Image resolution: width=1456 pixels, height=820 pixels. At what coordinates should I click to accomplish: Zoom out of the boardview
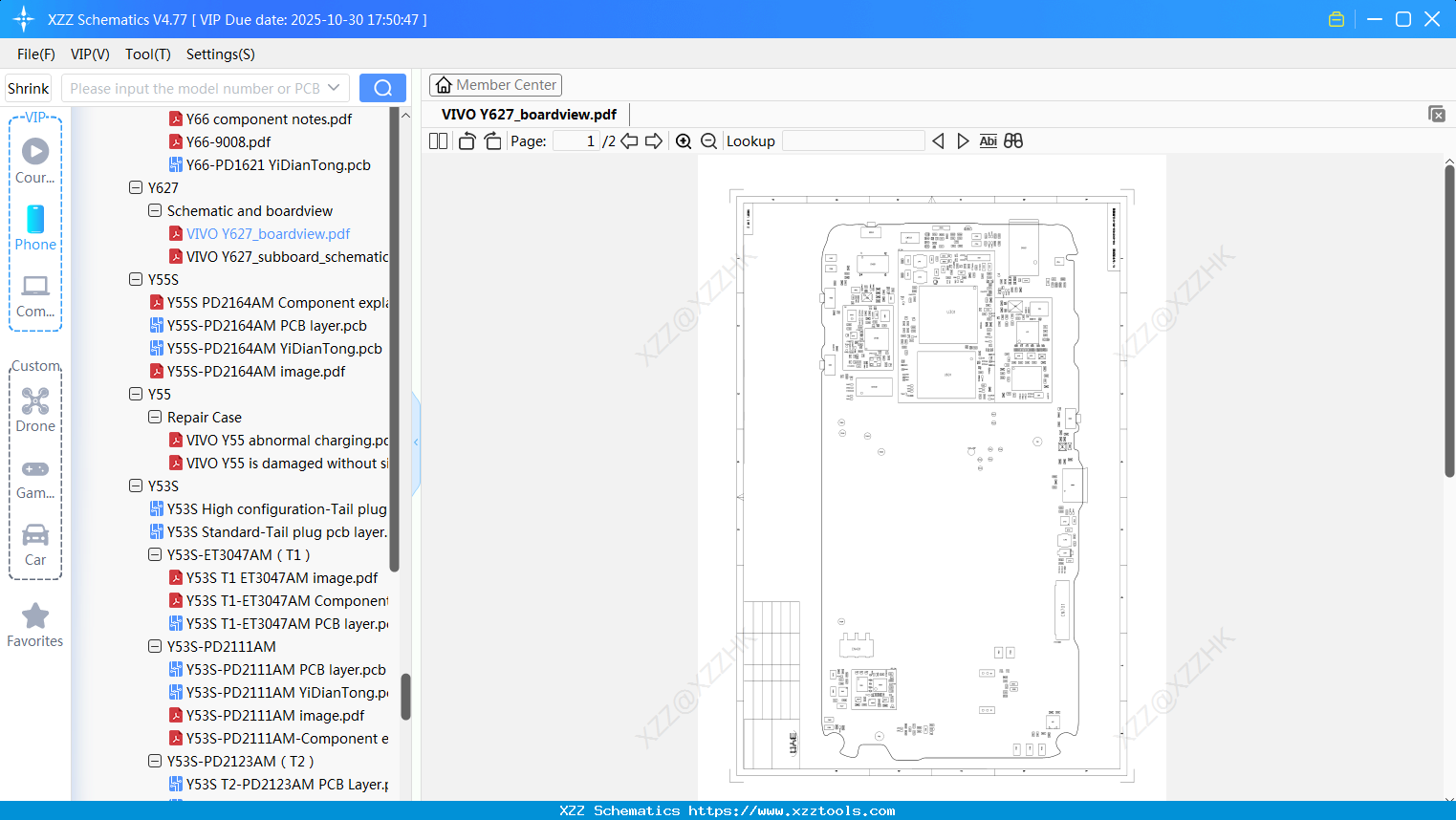(x=709, y=141)
